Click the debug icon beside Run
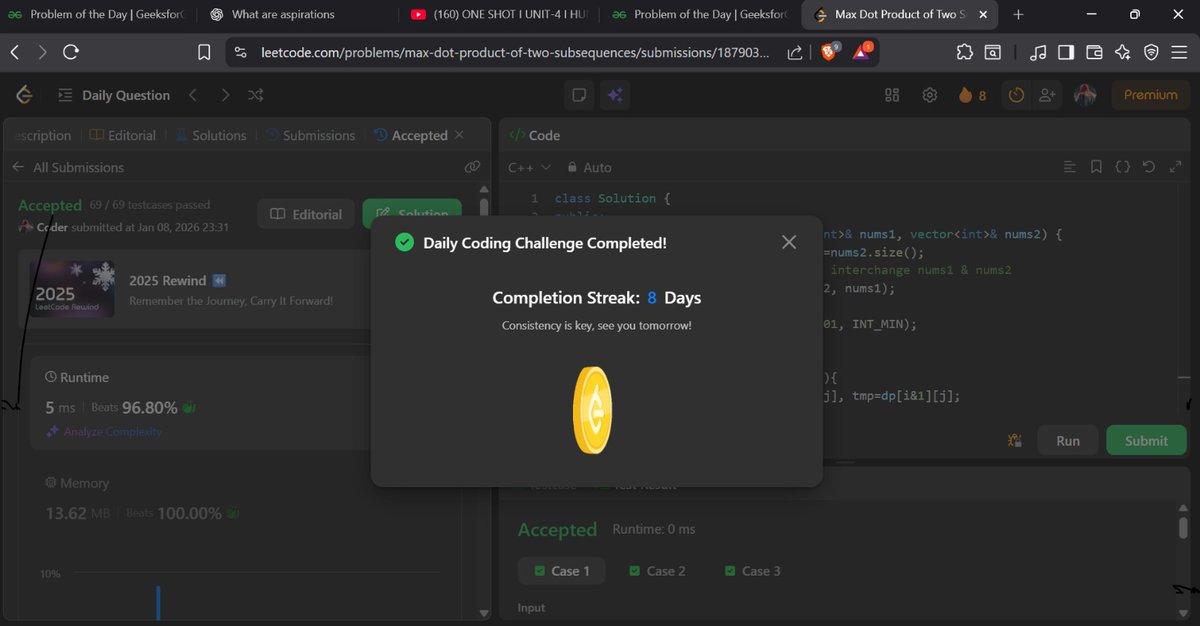This screenshot has height=626, width=1200. tap(1015, 440)
